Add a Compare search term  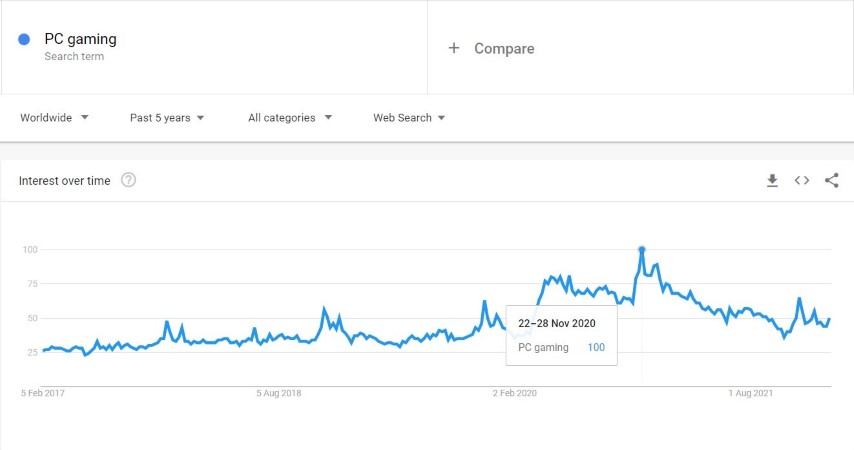click(504, 48)
